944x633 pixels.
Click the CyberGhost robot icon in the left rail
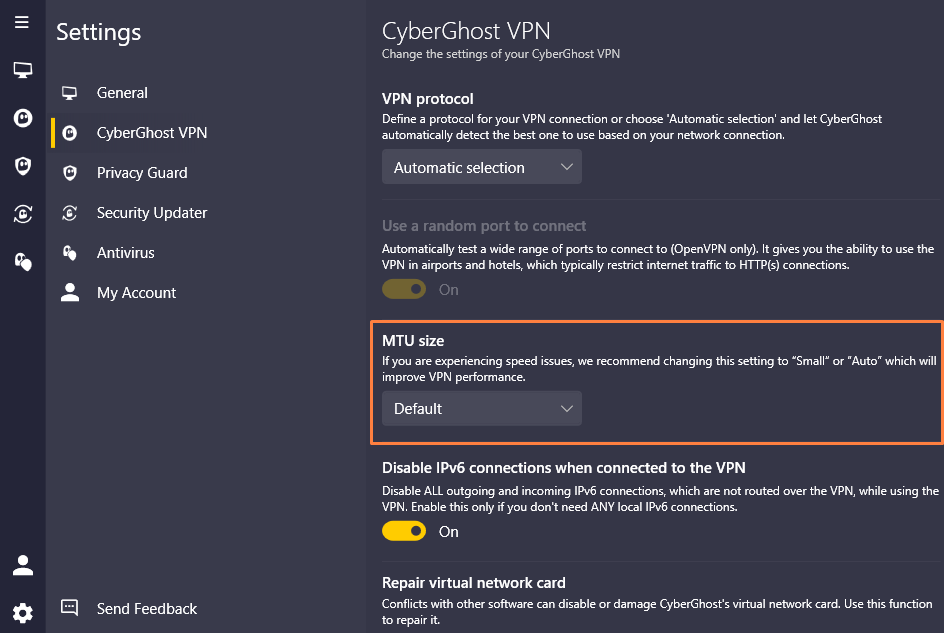[22, 117]
